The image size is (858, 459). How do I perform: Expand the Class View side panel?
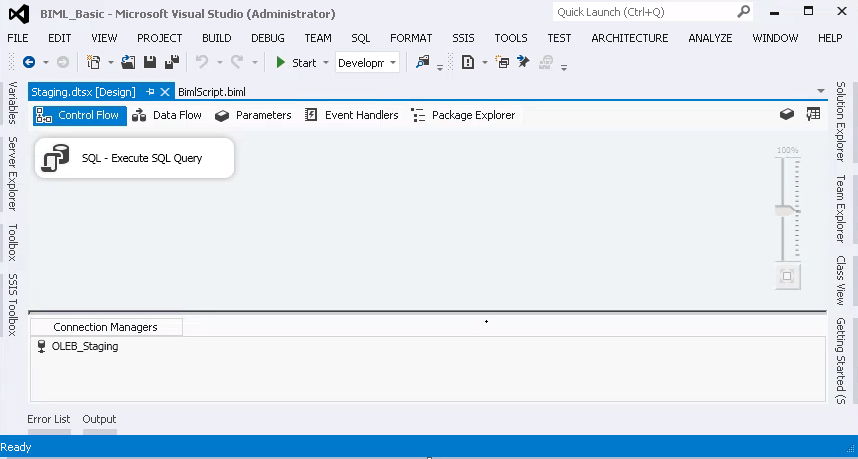tap(840, 280)
